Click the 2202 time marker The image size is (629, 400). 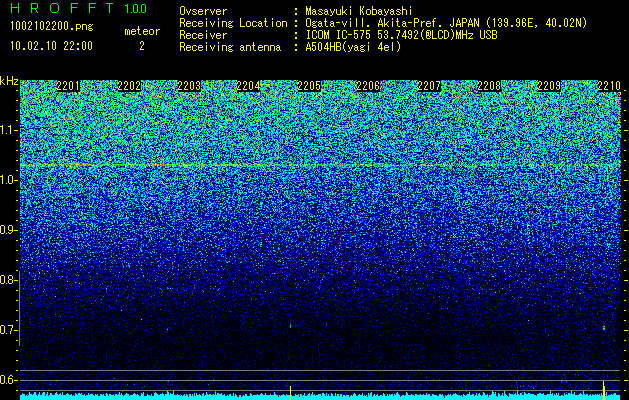(129, 86)
